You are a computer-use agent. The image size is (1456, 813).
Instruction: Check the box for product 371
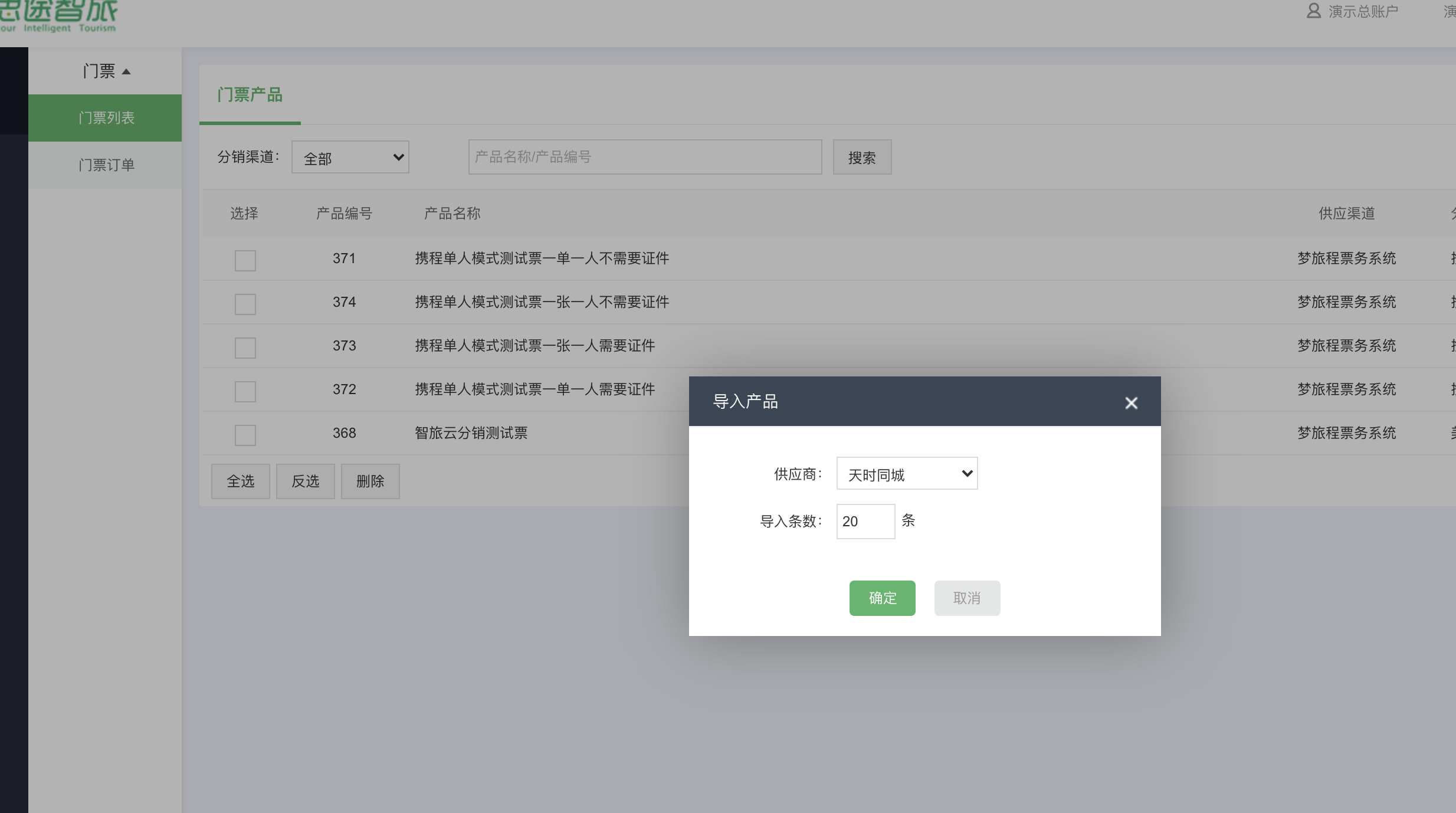[245, 260]
